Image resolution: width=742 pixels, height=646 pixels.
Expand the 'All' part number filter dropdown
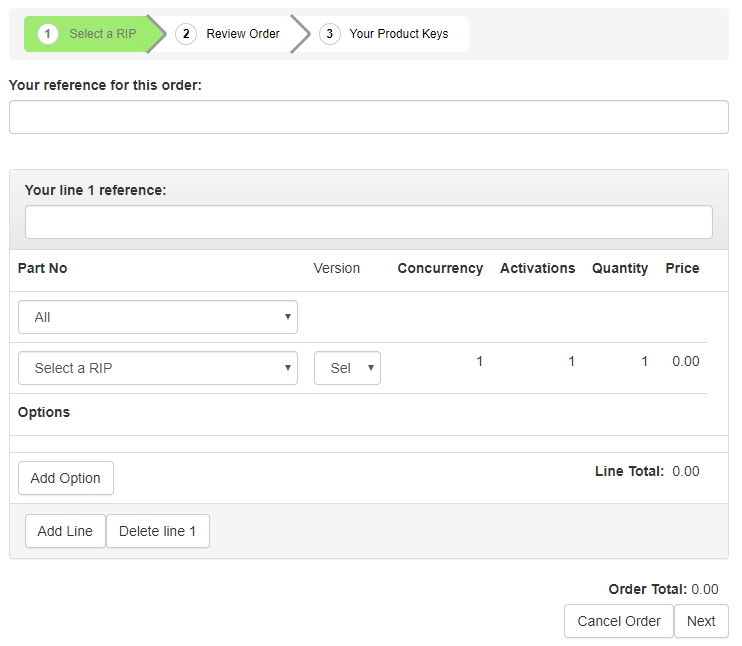158,317
